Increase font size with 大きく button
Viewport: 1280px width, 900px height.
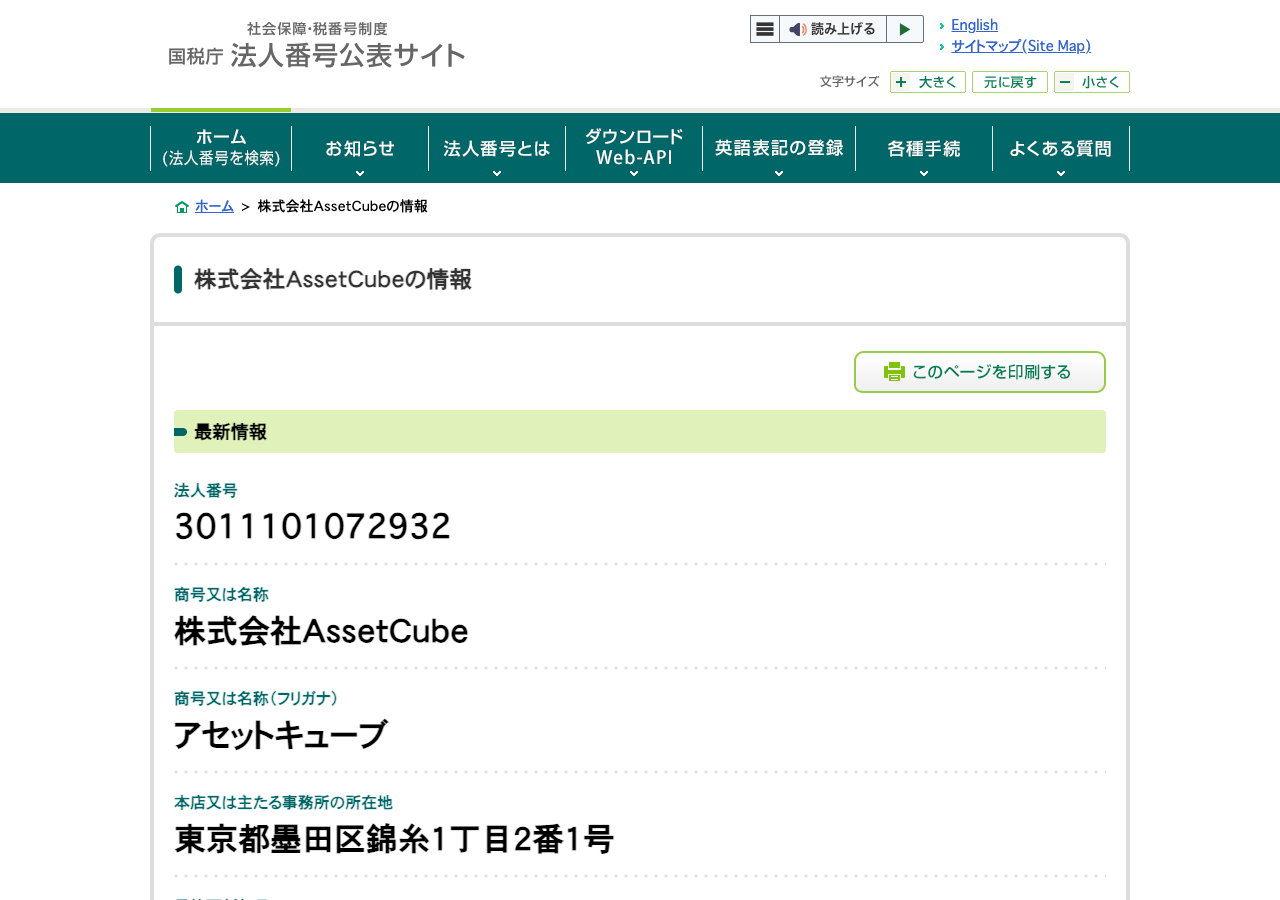[x=928, y=82]
